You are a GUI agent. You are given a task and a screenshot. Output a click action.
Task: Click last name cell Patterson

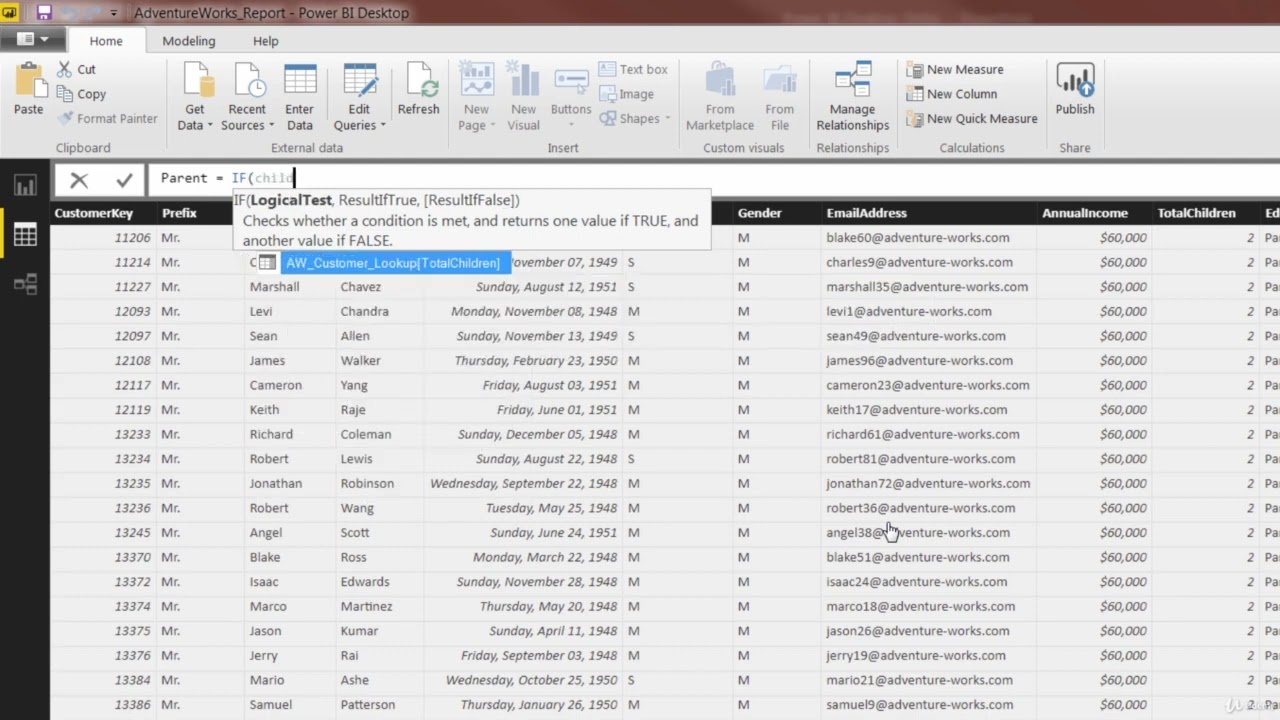tap(380, 705)
